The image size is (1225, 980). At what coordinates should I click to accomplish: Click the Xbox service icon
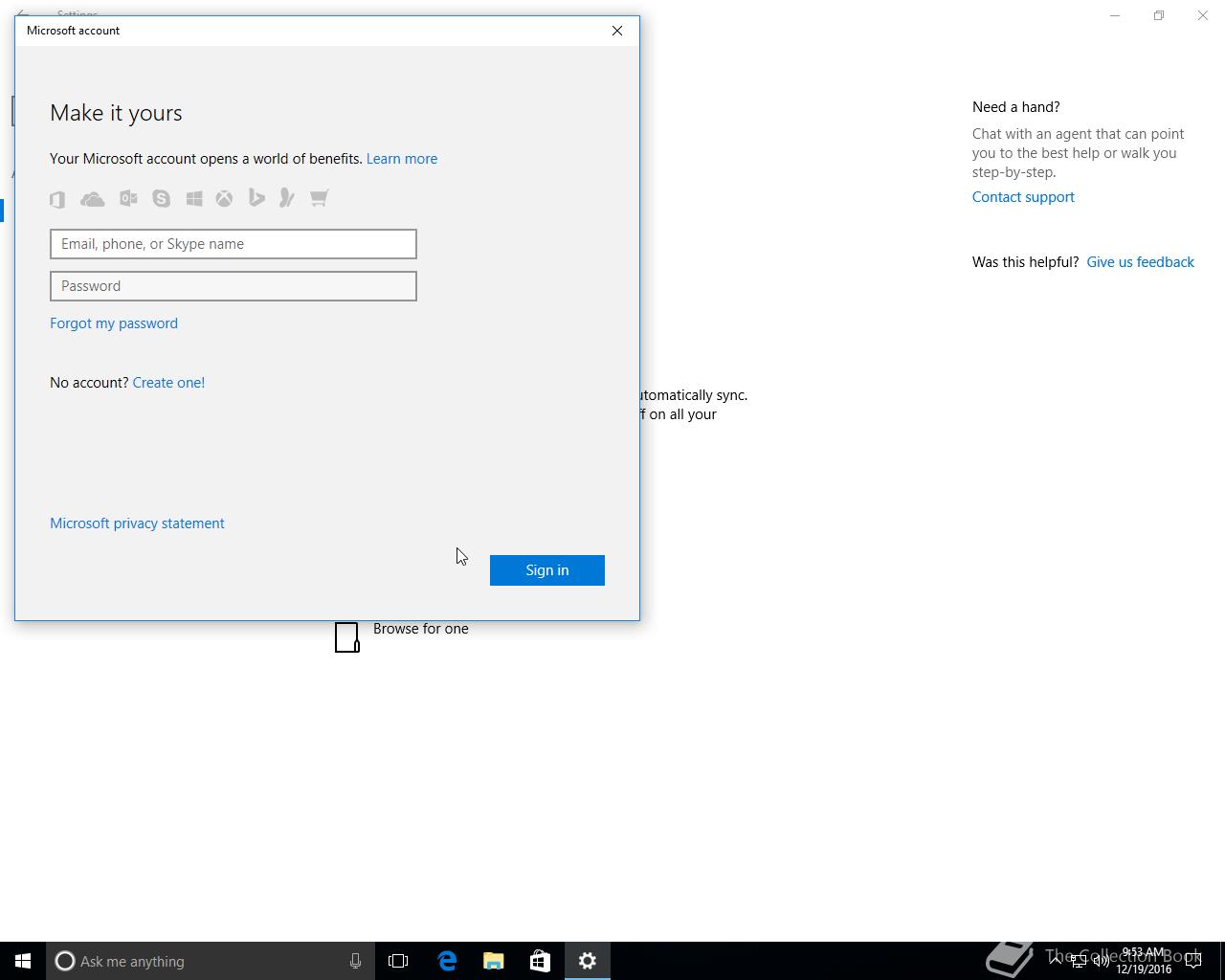(x=224, y=198)
